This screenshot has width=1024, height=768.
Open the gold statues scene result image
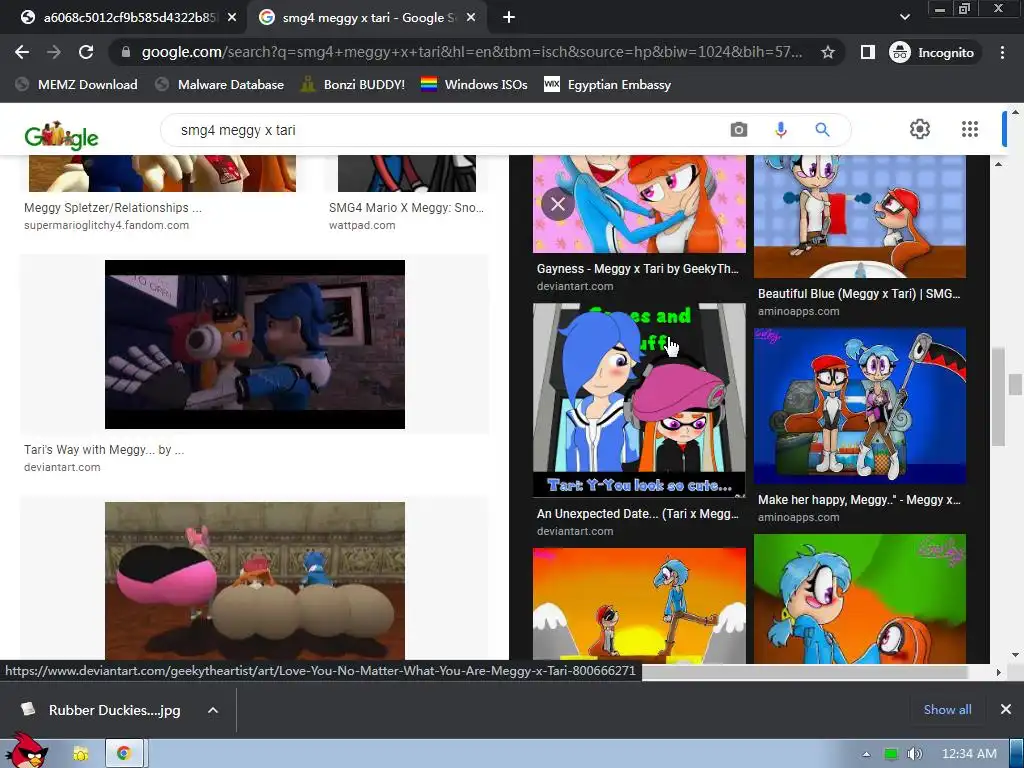point(255,581)
